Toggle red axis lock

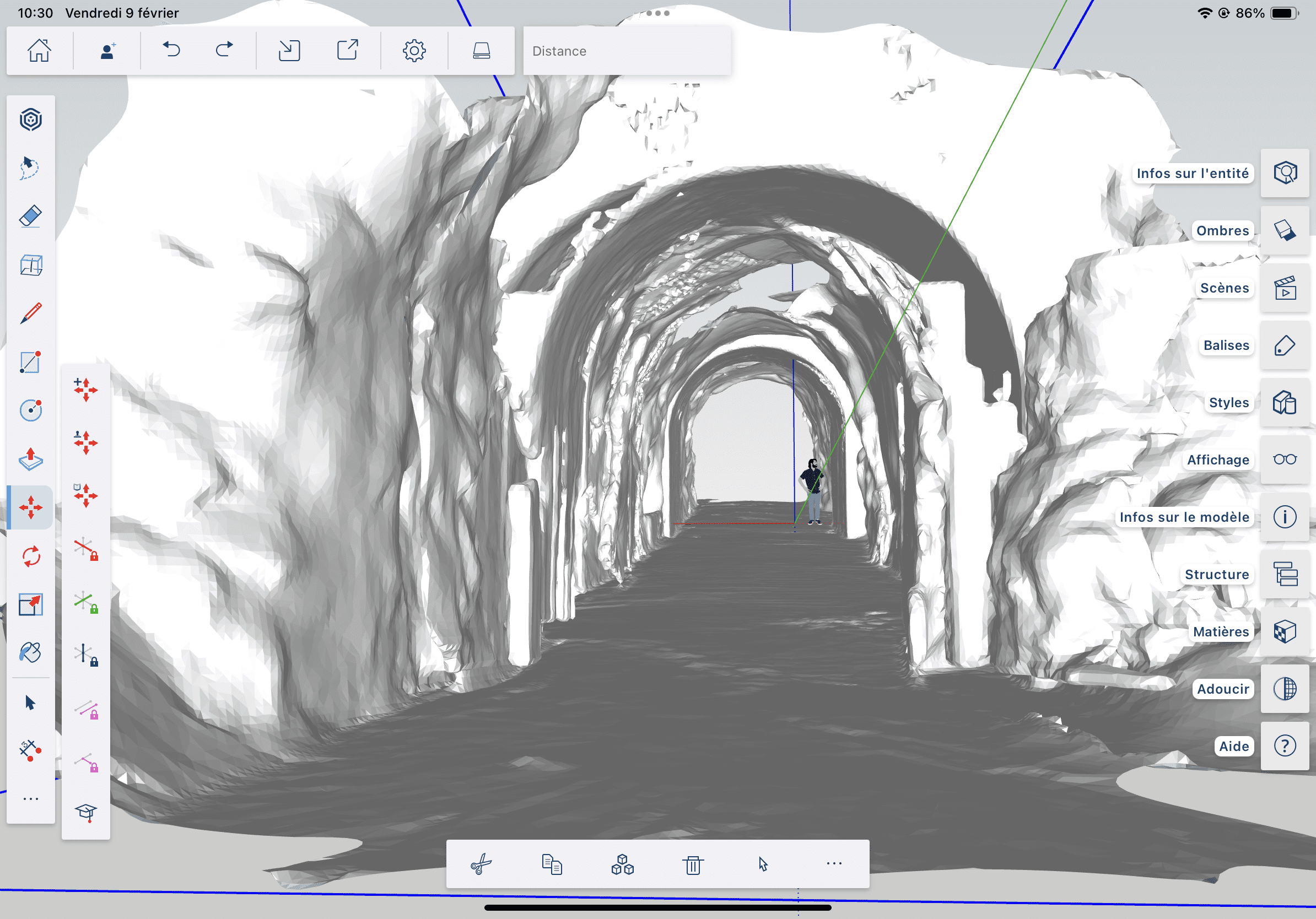tap(85, 548)
